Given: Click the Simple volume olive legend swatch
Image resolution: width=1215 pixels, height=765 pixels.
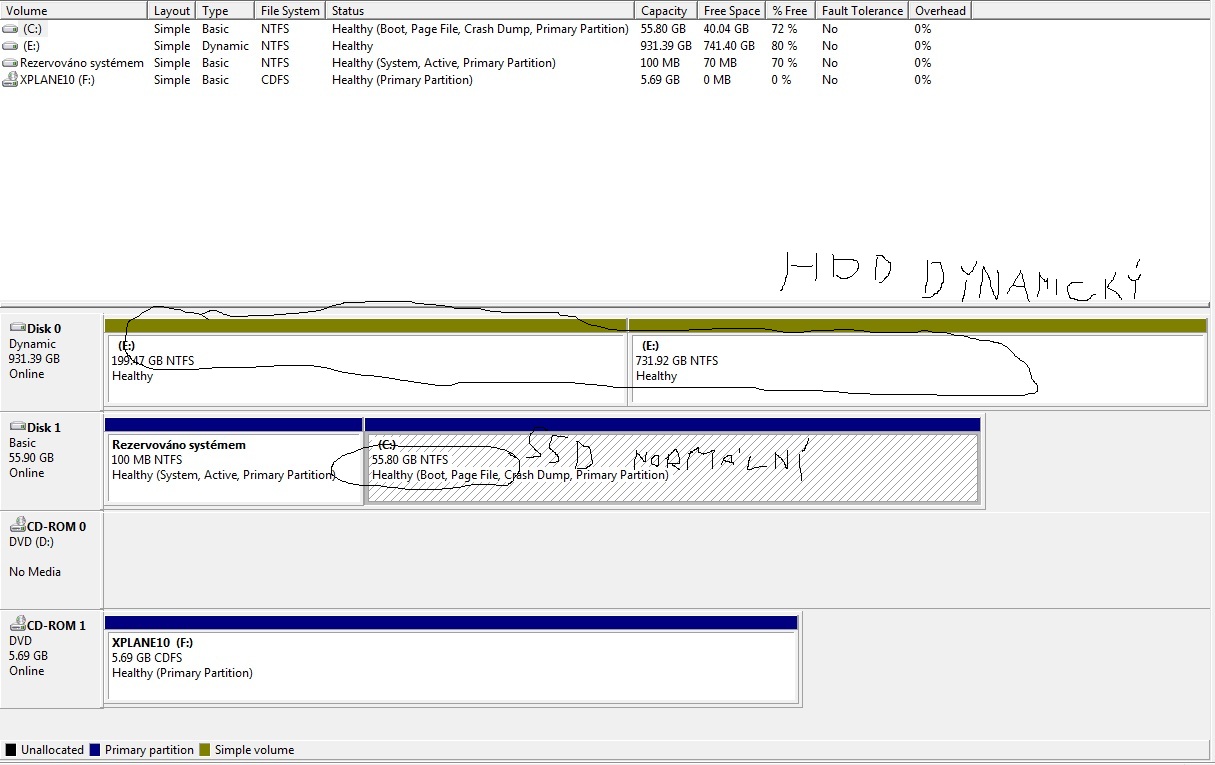Looking at the screenshot, I should pos(205,750).
